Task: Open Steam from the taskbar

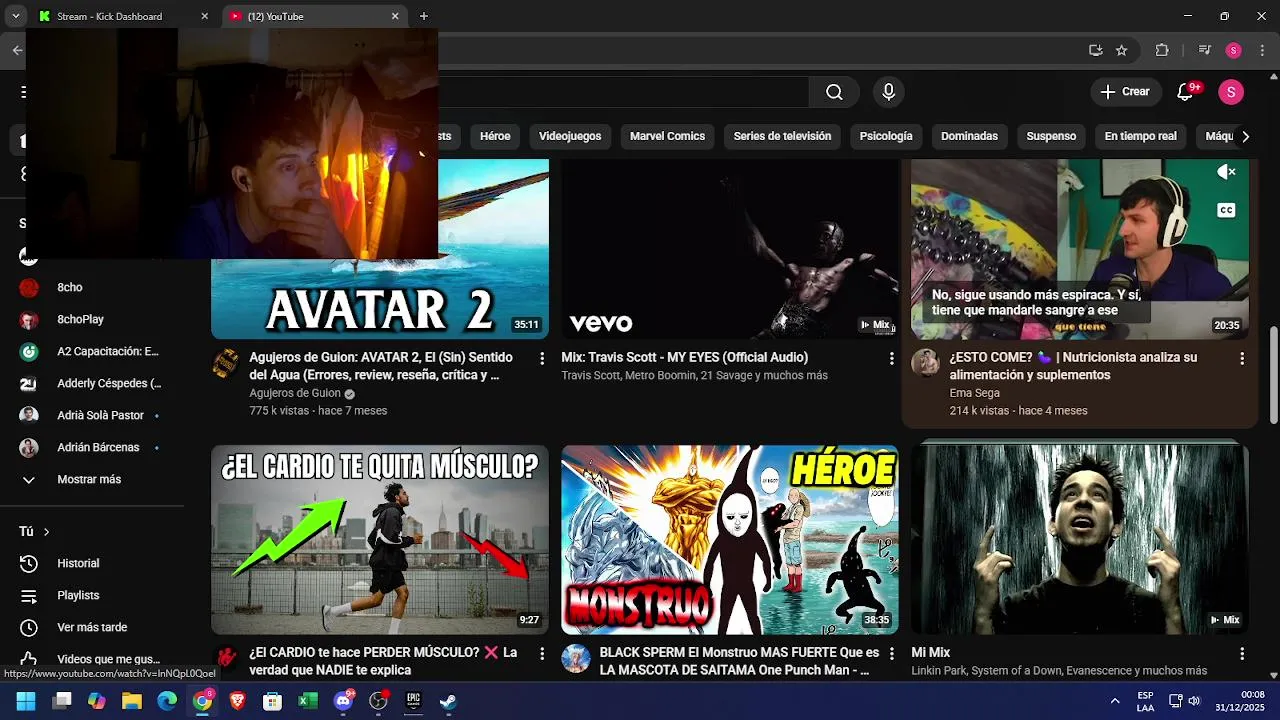Action: (x=448, y=701)
